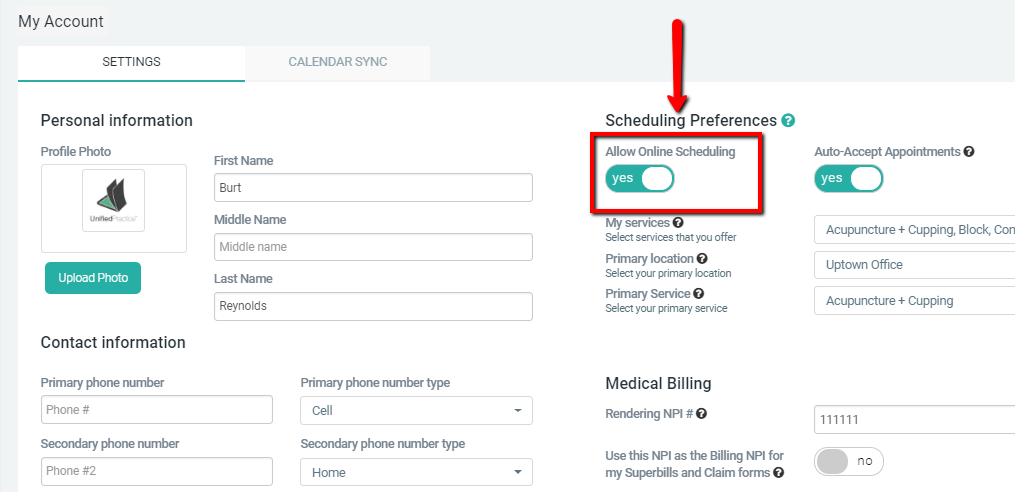Disable Auto-Accept Appointments switch

click(x=849, y=179)
